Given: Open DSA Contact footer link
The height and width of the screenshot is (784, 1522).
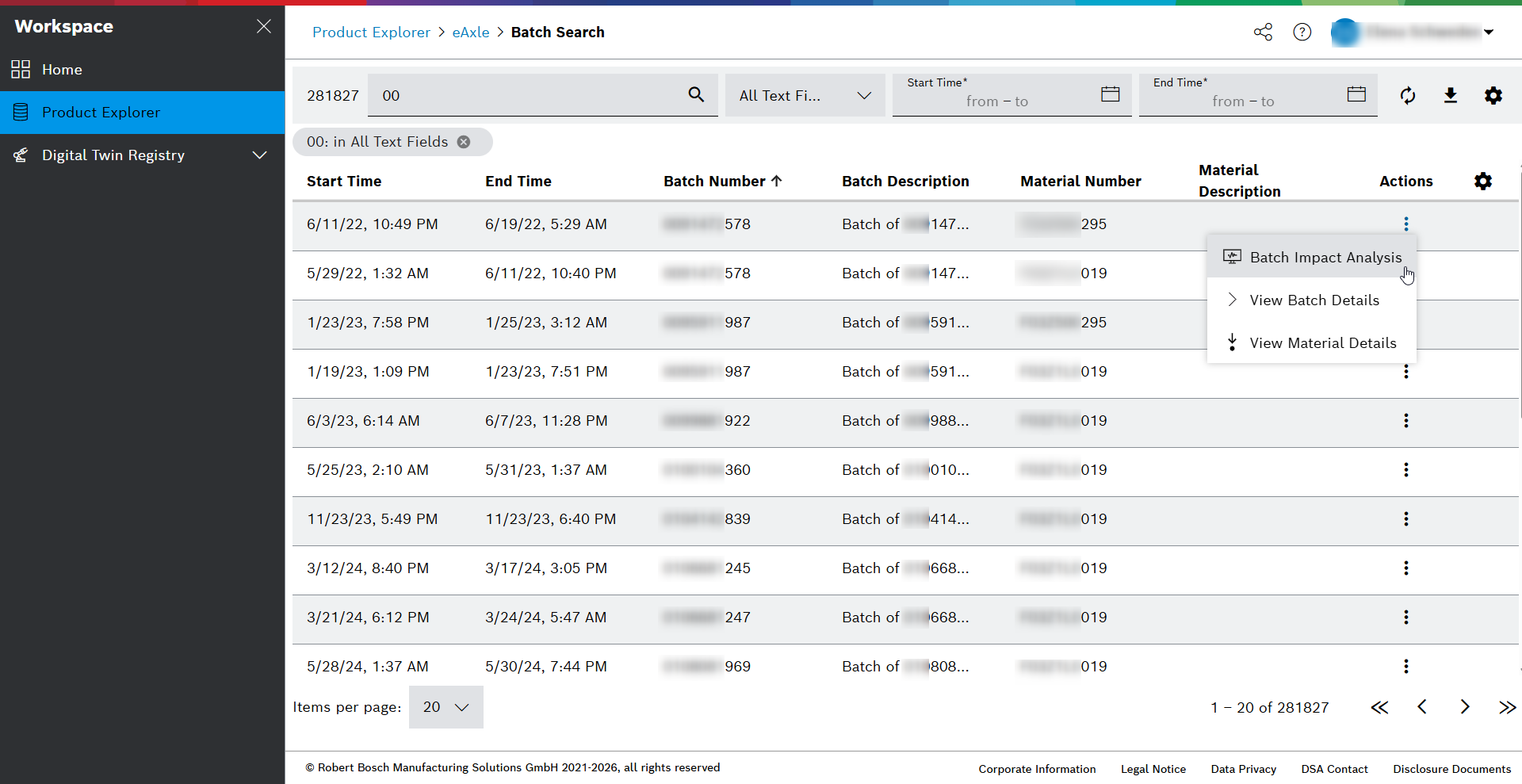Looking at the screenshot, I should [1335, 769].
